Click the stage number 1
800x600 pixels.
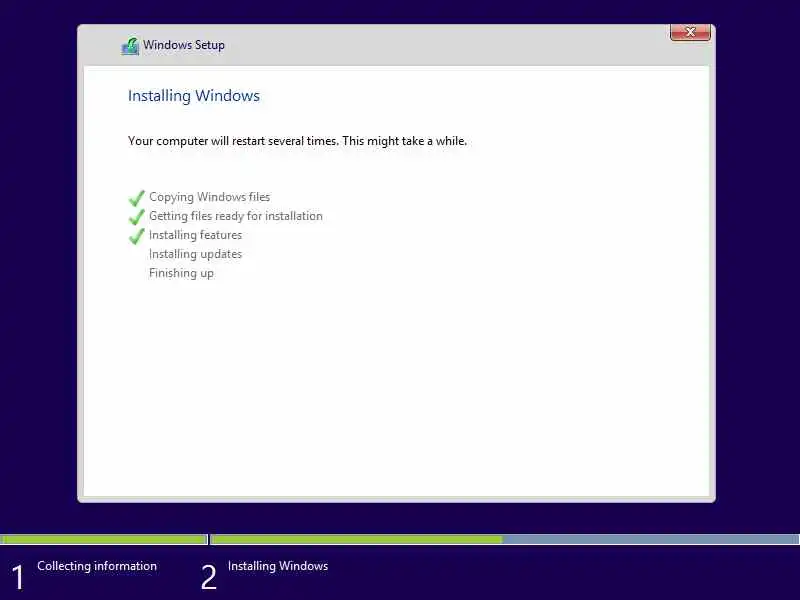click(x=18, y=578)
